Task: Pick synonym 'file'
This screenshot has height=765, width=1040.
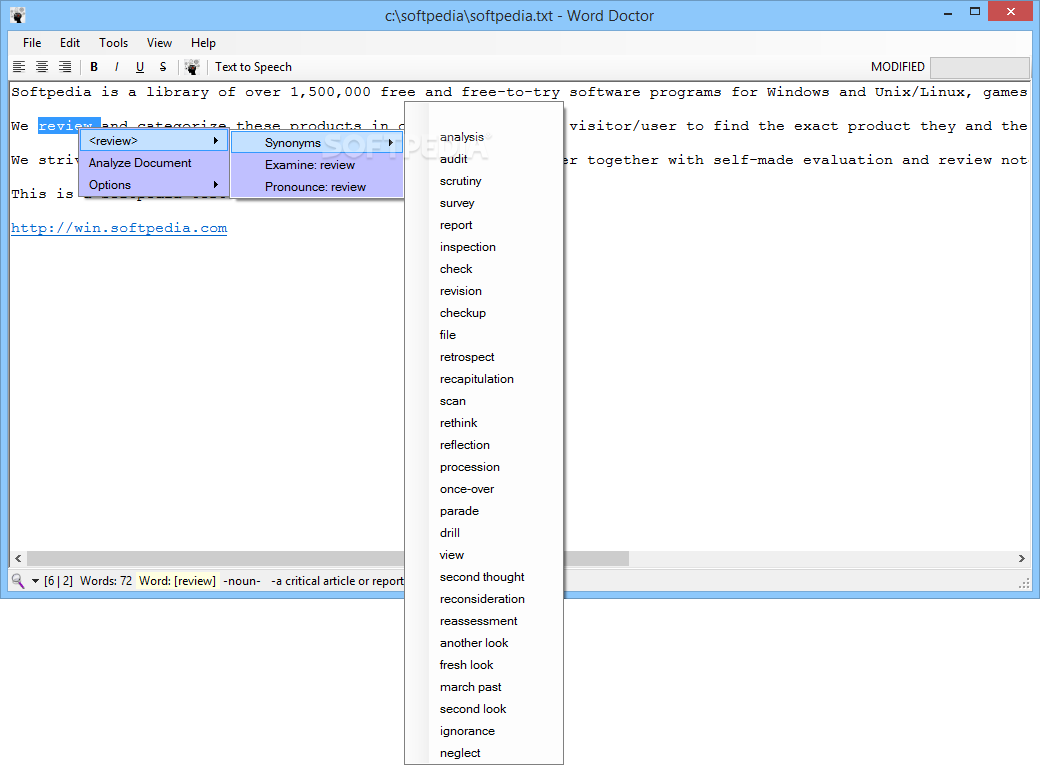Action: tap(448, 334)
